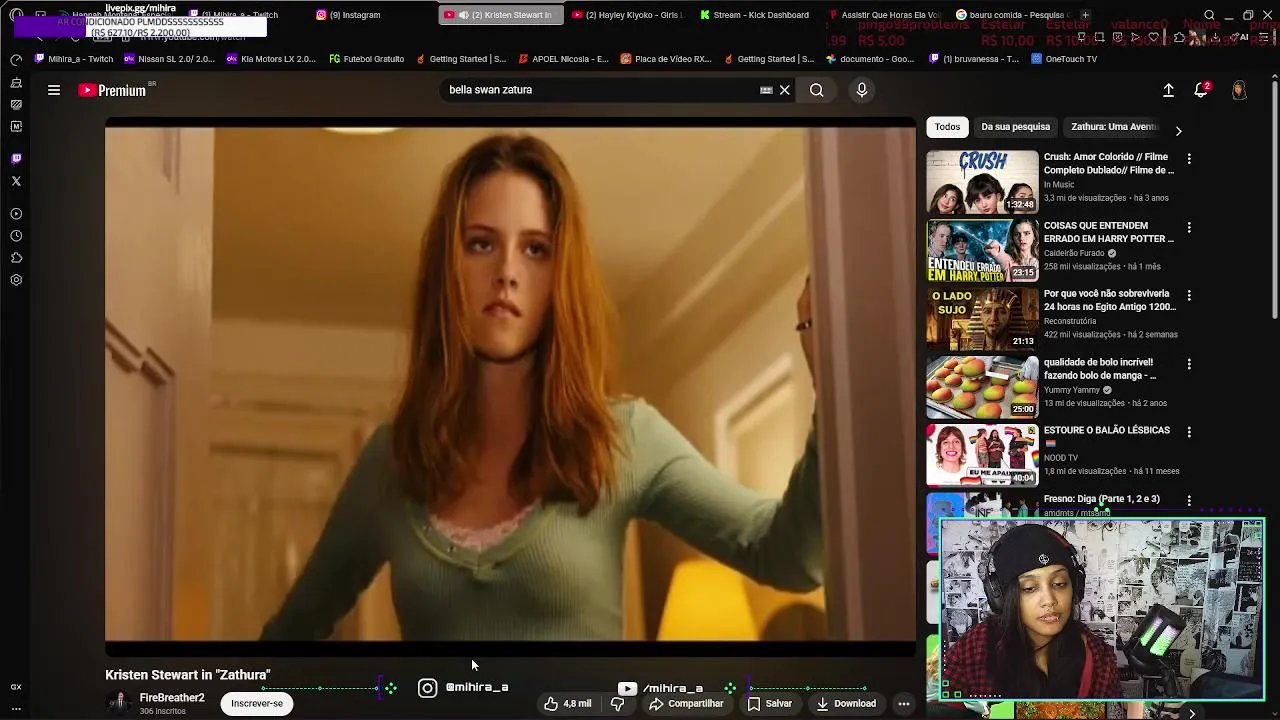
Task: Open options menu for Egito Antigo video
Action: [x=1189, y=296]
